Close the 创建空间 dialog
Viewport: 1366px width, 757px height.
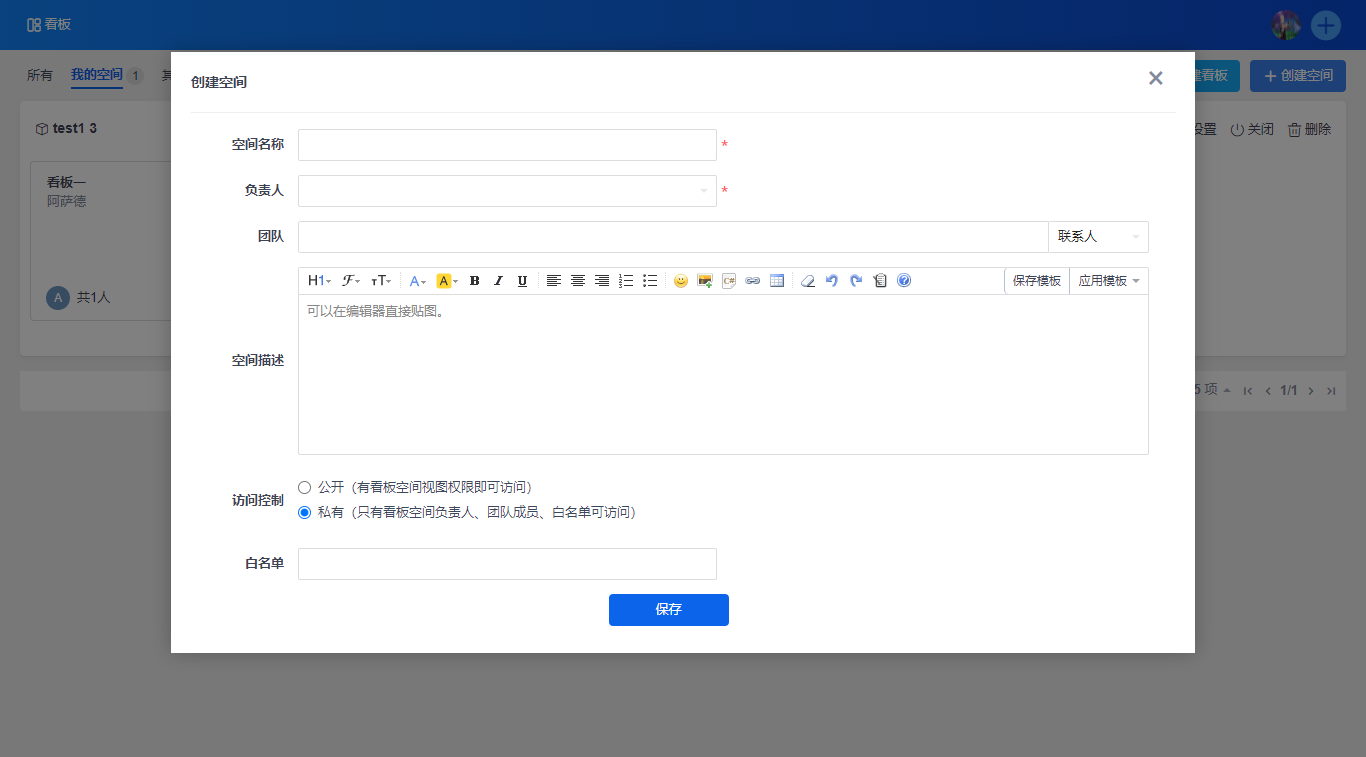(x=1156, y=78)
